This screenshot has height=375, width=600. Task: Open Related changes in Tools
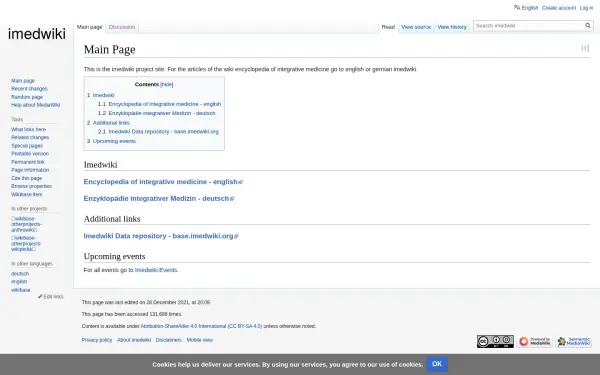pyautogui.click(x=30, y=138)
